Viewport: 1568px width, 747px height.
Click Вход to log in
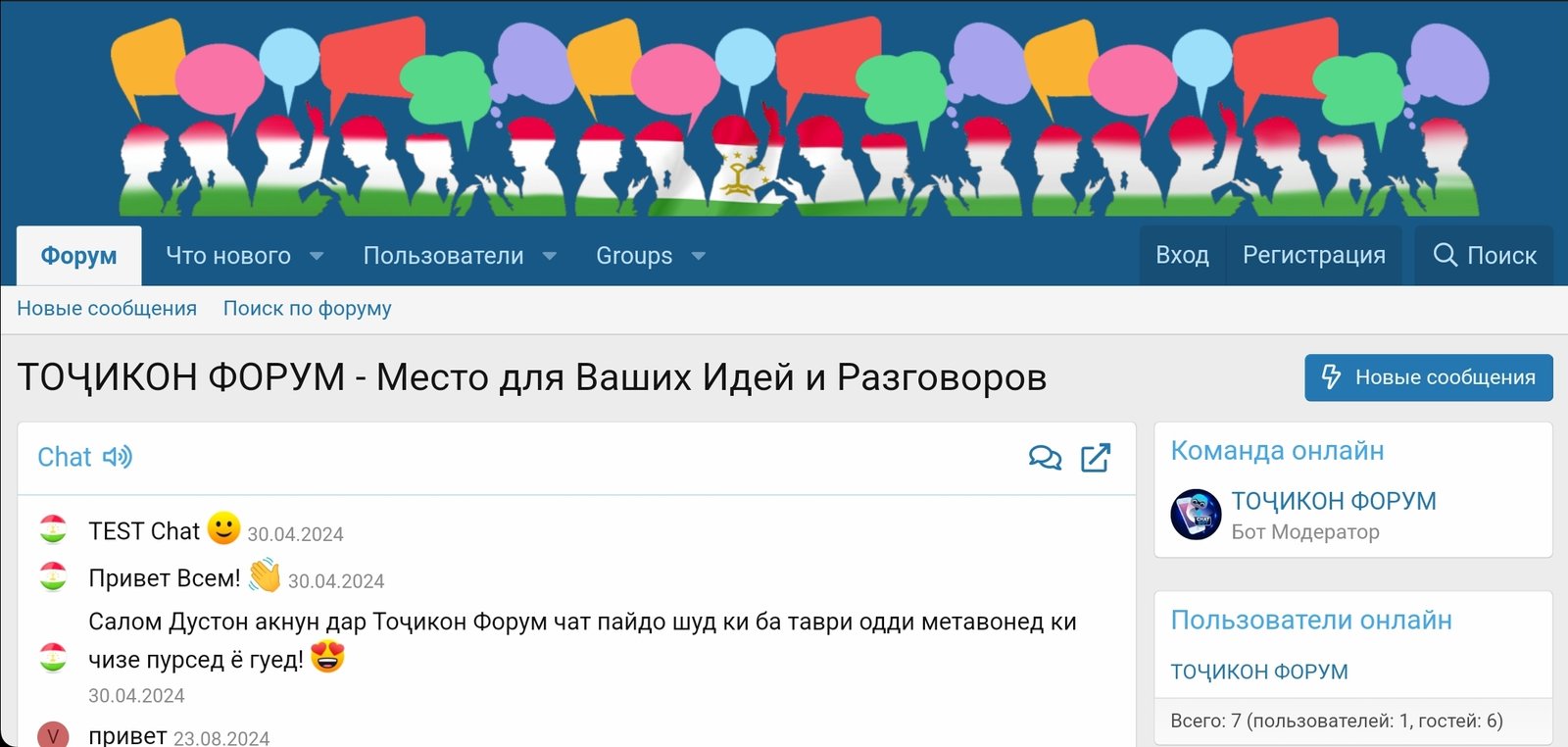pyautogui.click(x=1182, y=255)
